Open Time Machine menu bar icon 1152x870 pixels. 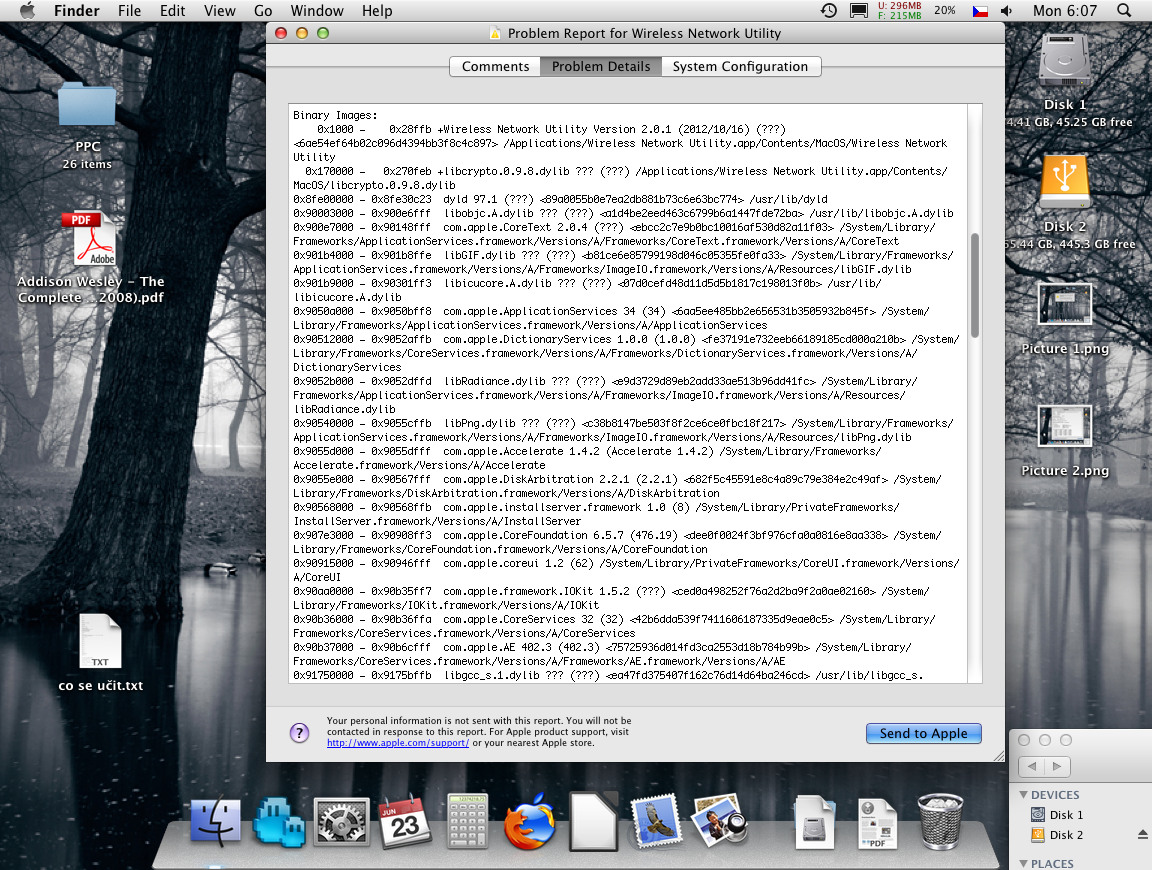point(829,10)
